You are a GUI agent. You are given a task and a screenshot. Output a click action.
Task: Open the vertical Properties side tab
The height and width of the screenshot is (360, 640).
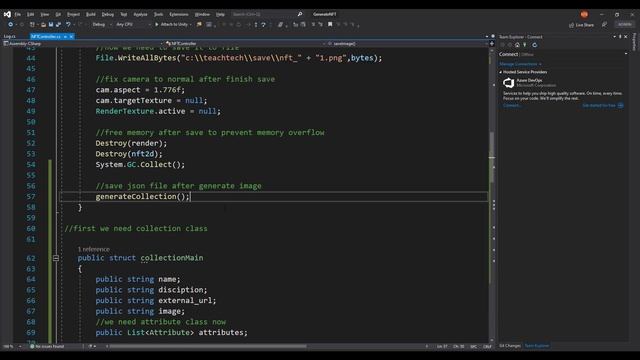pyautogui.click(x=634, y=42)
